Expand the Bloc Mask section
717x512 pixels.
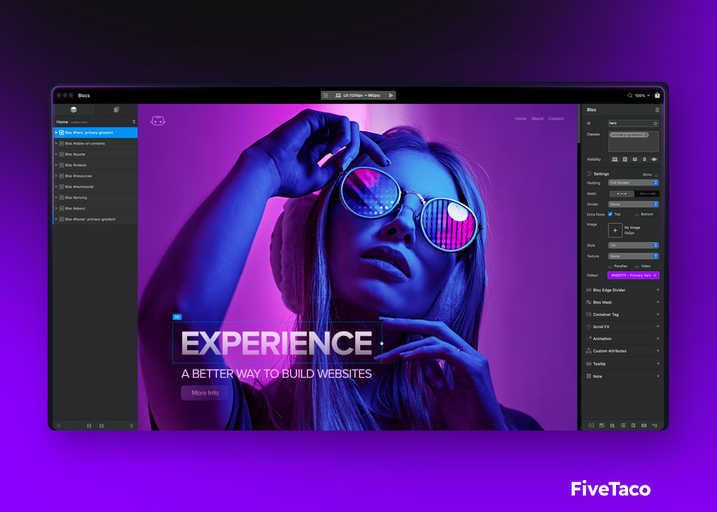tap(622, 302)
